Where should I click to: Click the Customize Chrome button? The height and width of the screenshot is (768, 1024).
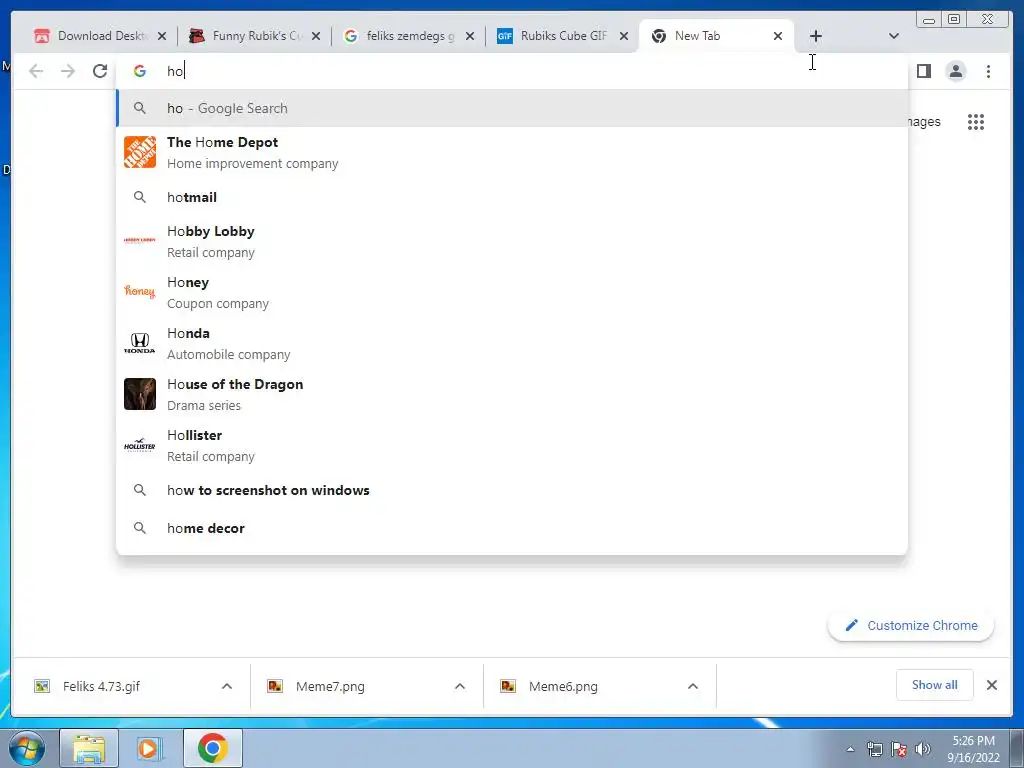911,625
